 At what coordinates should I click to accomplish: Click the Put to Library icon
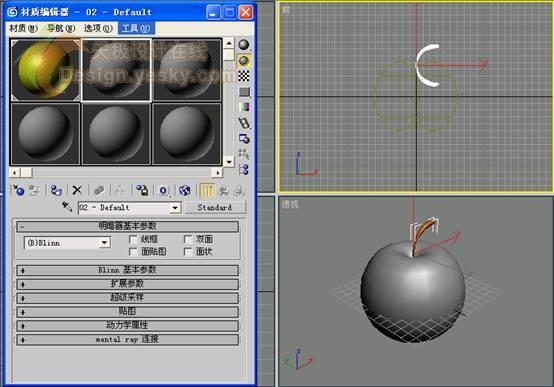click(142, 190)
